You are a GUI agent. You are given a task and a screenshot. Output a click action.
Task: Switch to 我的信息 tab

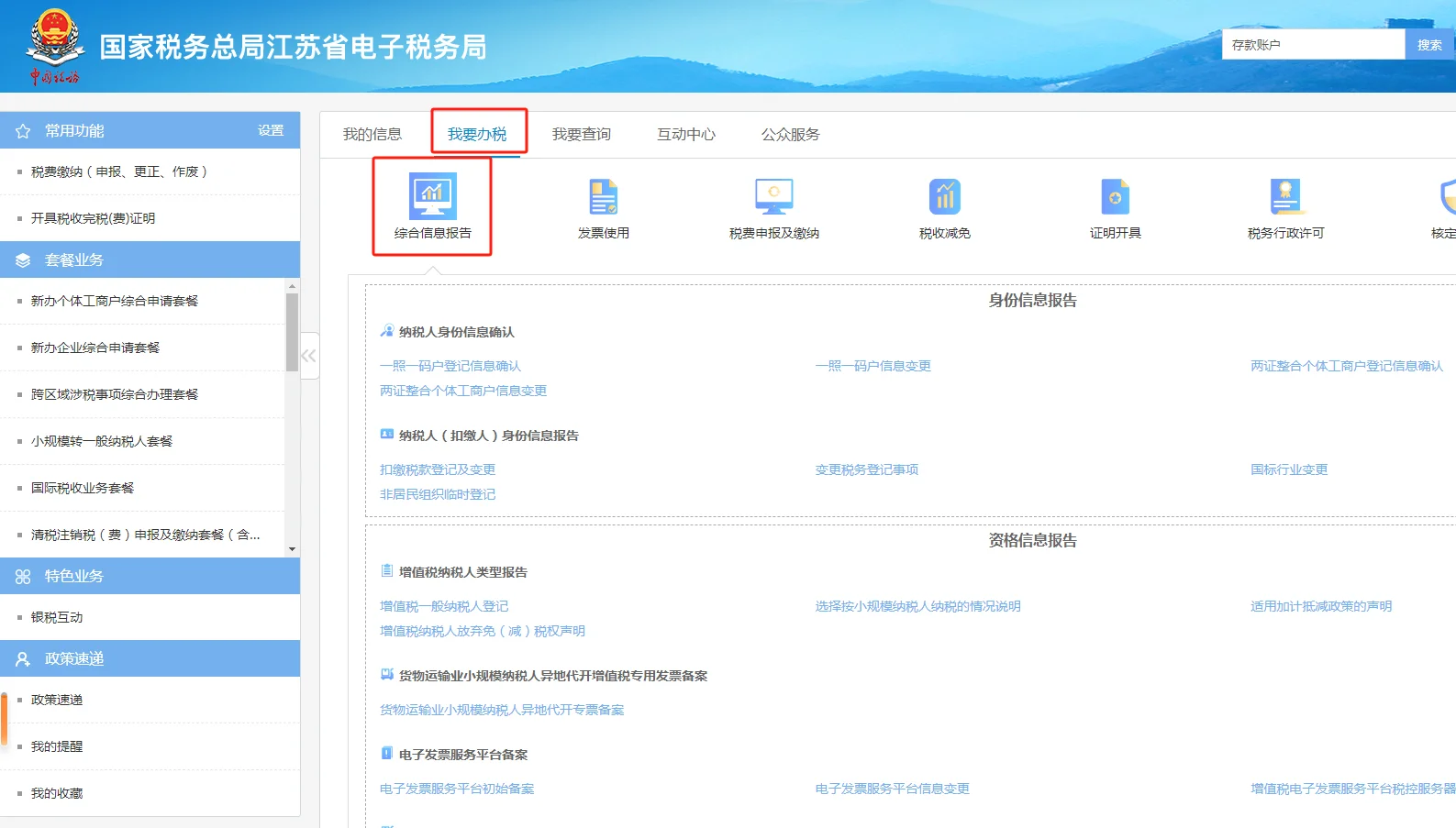[372, 134]
